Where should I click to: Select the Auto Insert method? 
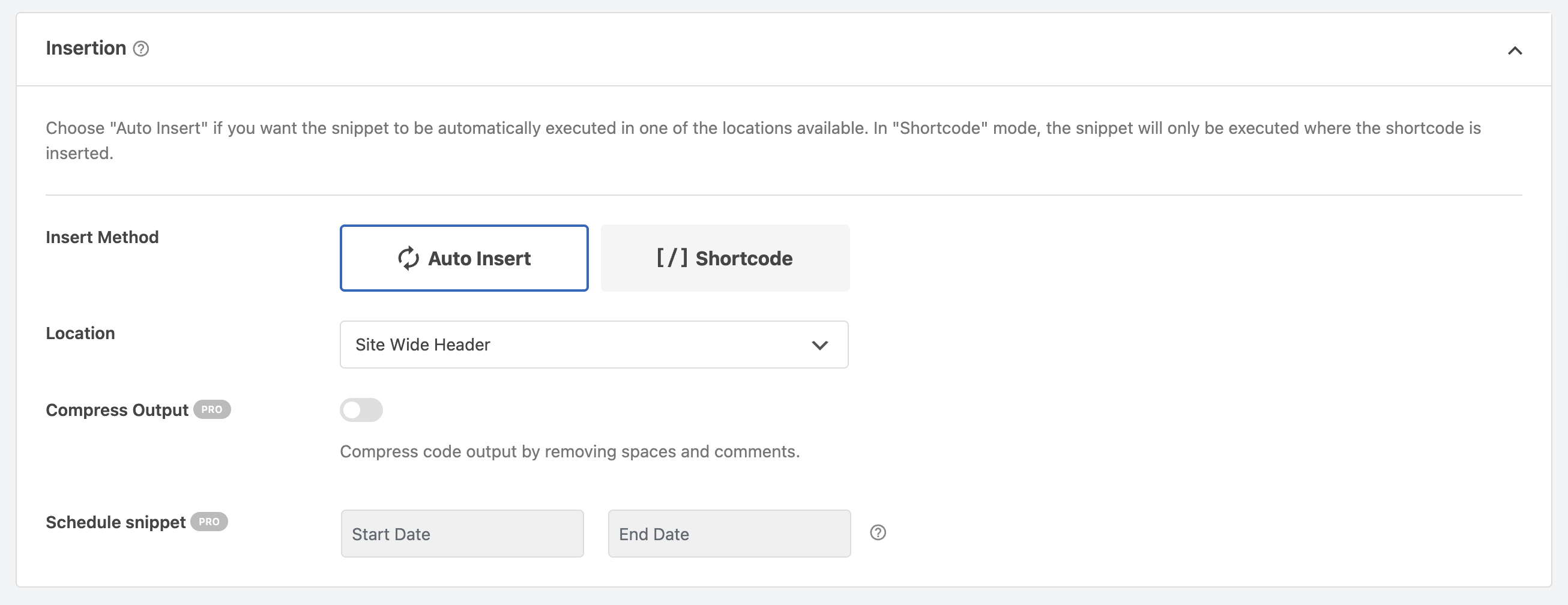(464, 258)
